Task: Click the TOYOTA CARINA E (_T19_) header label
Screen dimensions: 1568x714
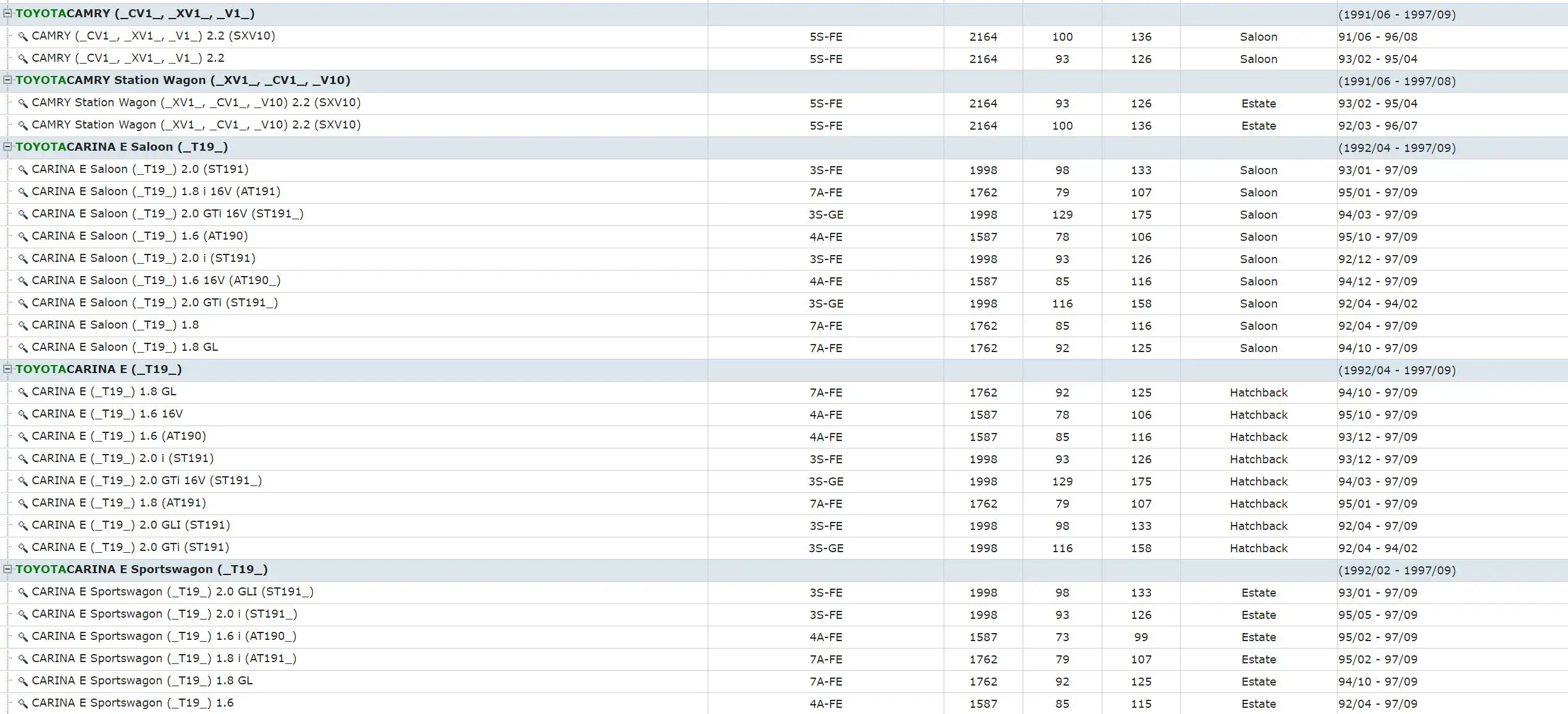Action: (99, 369)
